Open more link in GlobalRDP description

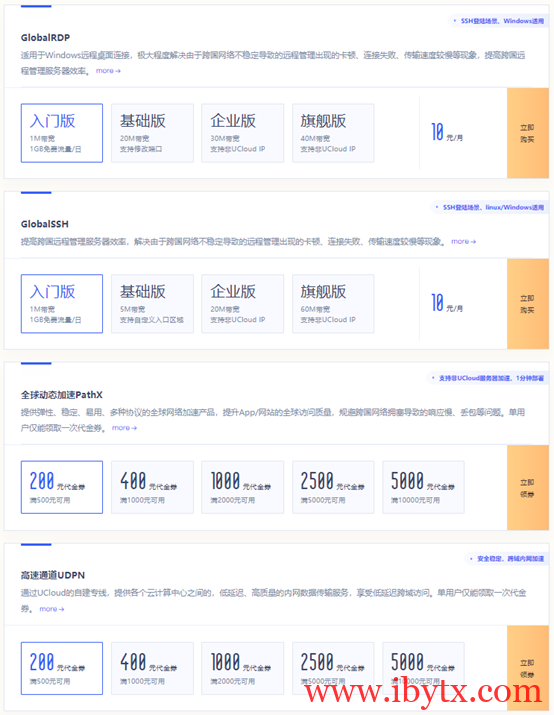click(x=108, y=71)
